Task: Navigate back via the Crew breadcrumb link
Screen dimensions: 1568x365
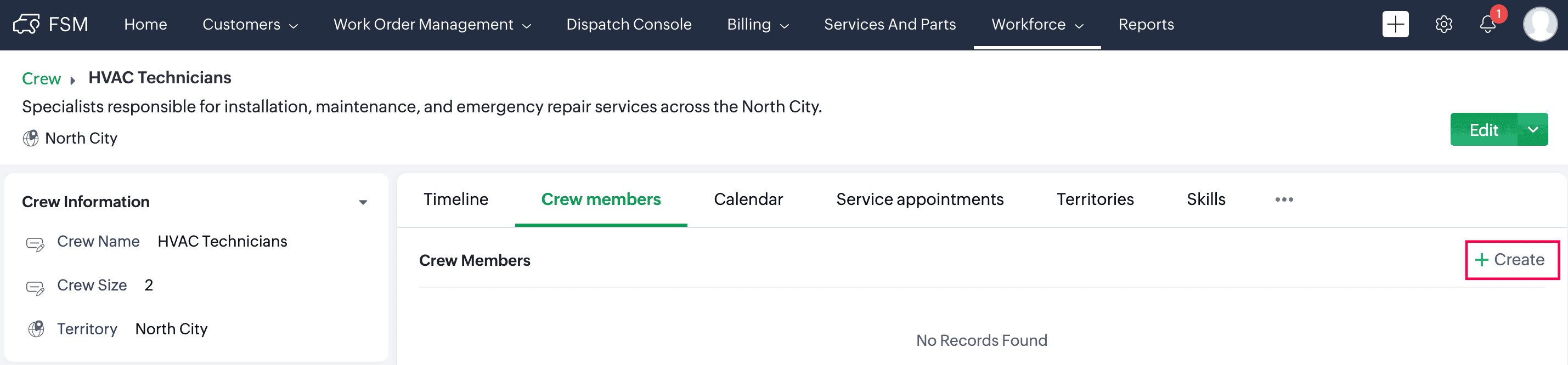Action: [41, 78]
